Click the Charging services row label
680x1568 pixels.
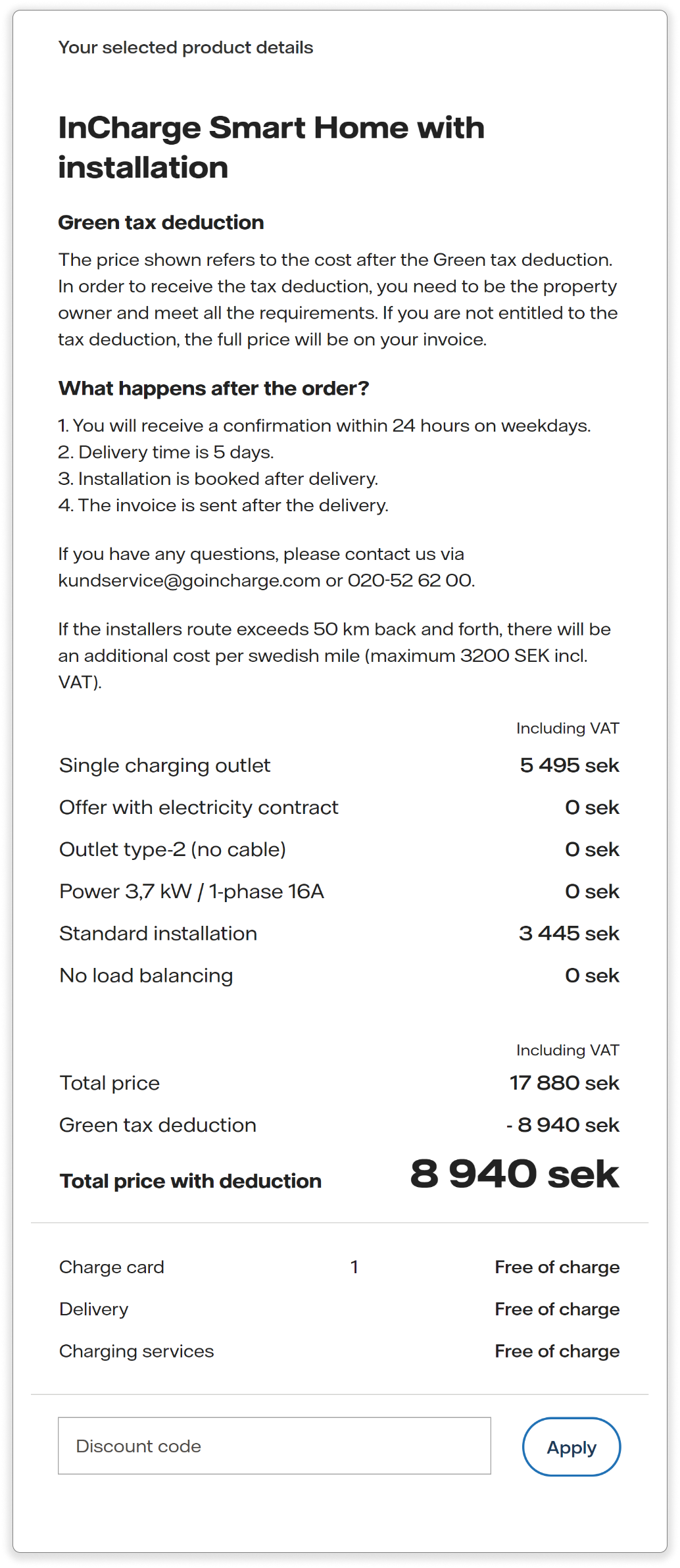coord(137,1351)
